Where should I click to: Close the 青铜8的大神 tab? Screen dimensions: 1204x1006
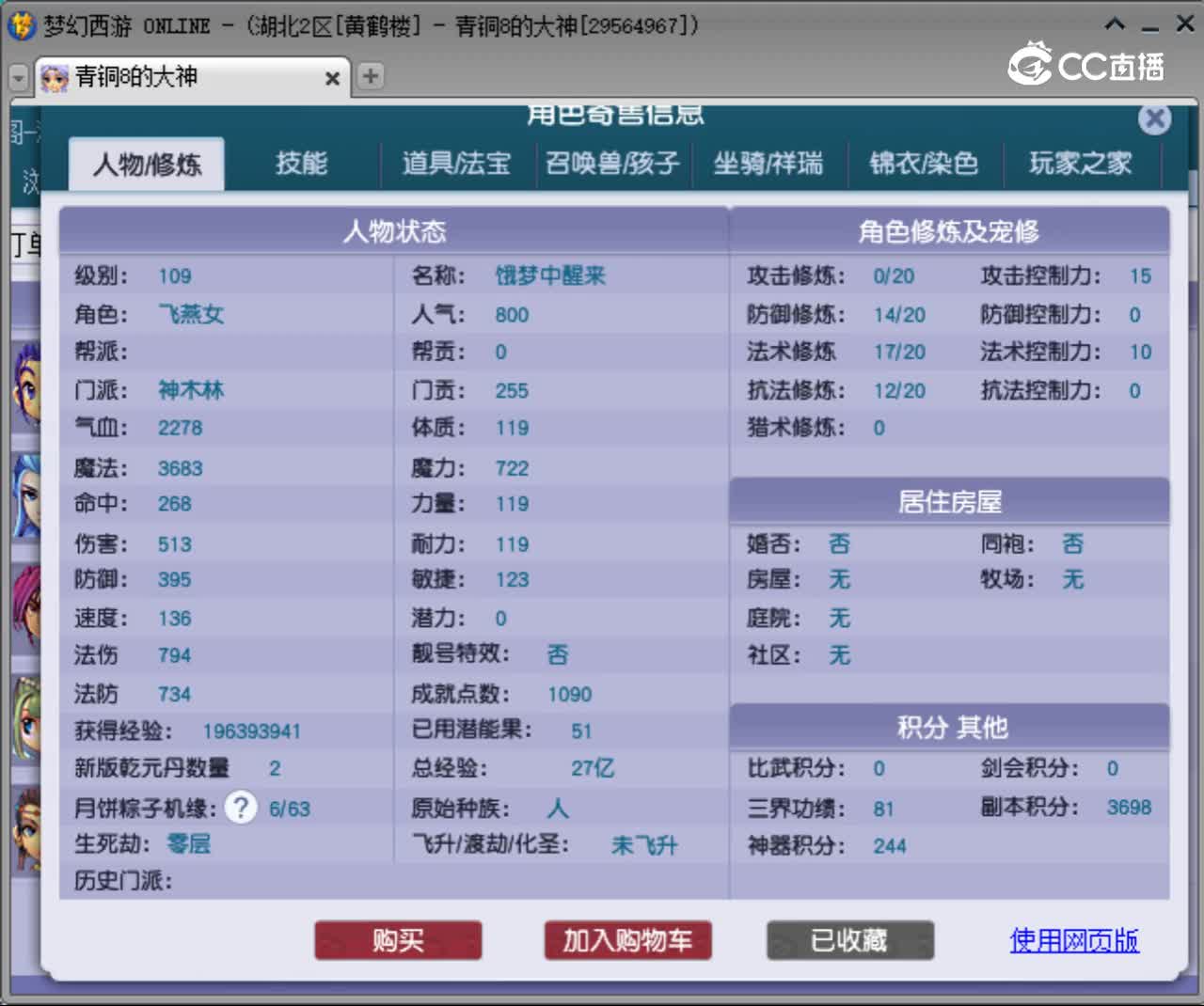click(x=332, y=79)
